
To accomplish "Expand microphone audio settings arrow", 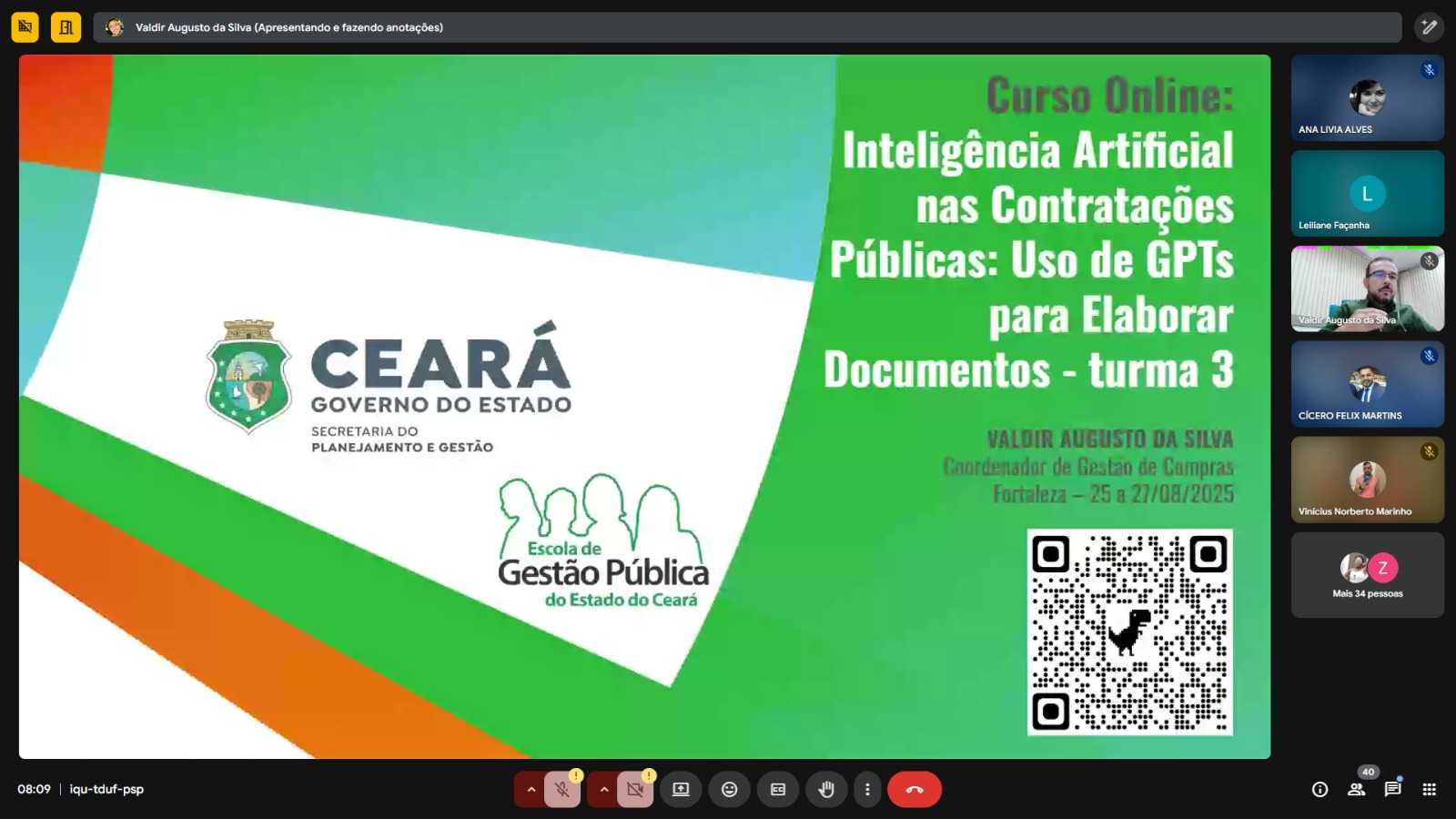I will (x=531, y=789).
